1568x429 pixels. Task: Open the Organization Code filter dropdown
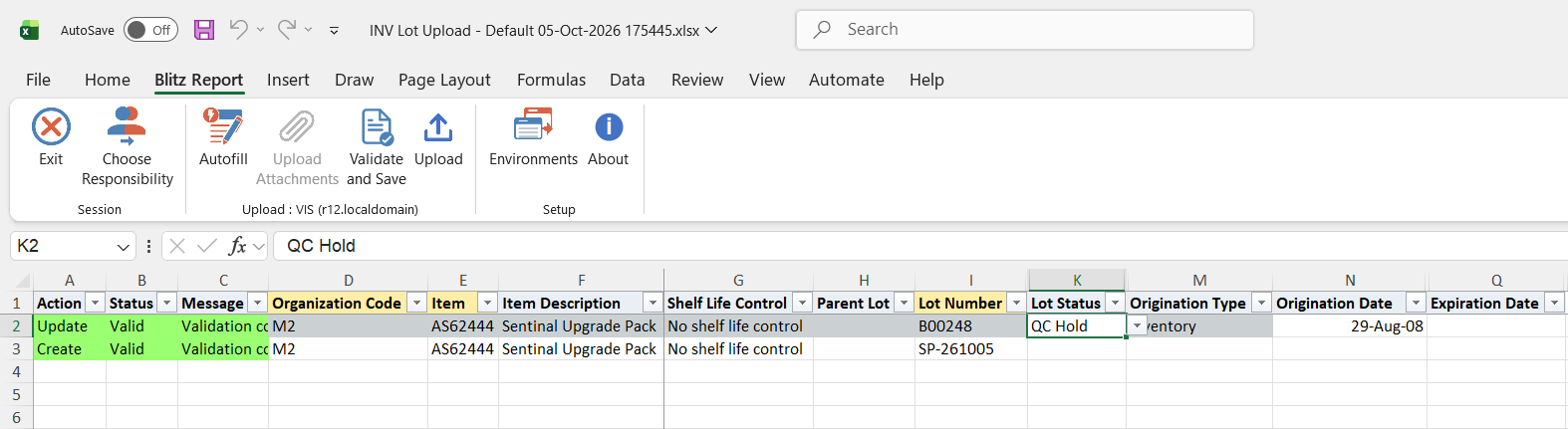[x=416, y=303]
